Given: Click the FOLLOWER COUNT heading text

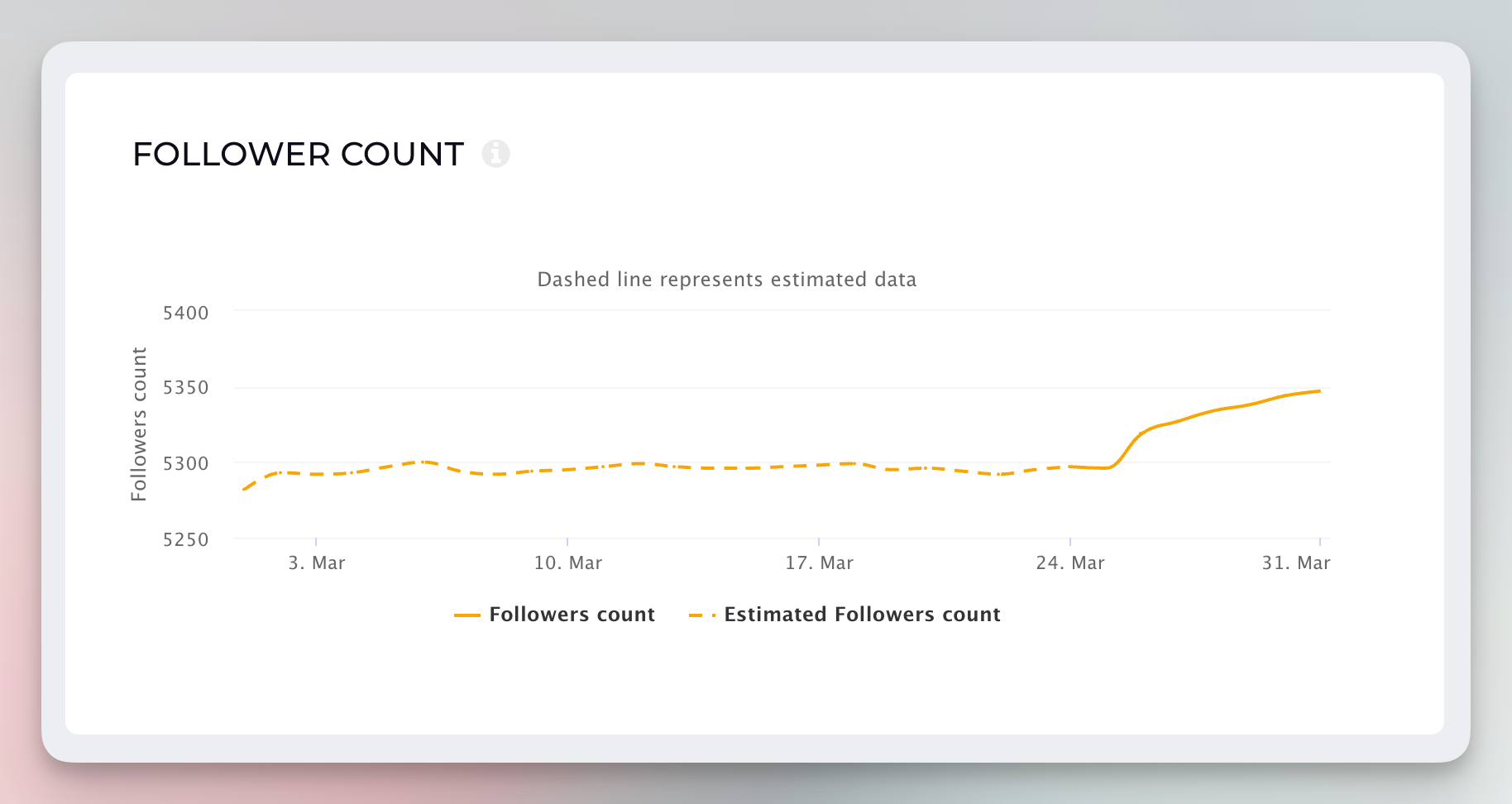Looking at the screenshot, I should pyautogui.click(x=298, y=155).
